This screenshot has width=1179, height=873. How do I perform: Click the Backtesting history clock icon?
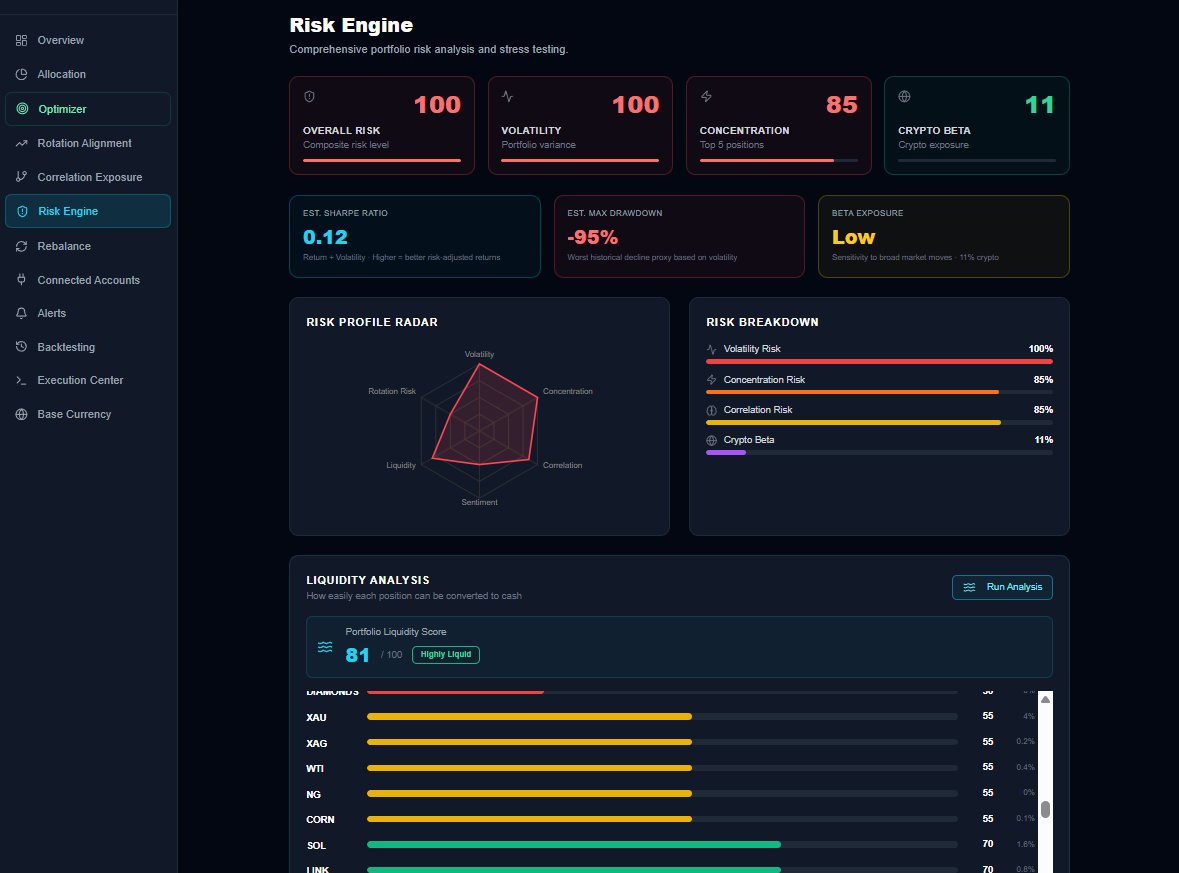pos(21,347)
